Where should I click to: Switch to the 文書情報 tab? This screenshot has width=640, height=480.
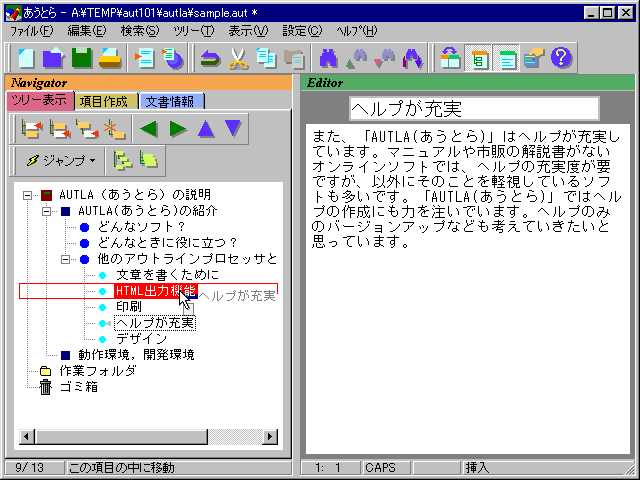(x=170, y=102)
